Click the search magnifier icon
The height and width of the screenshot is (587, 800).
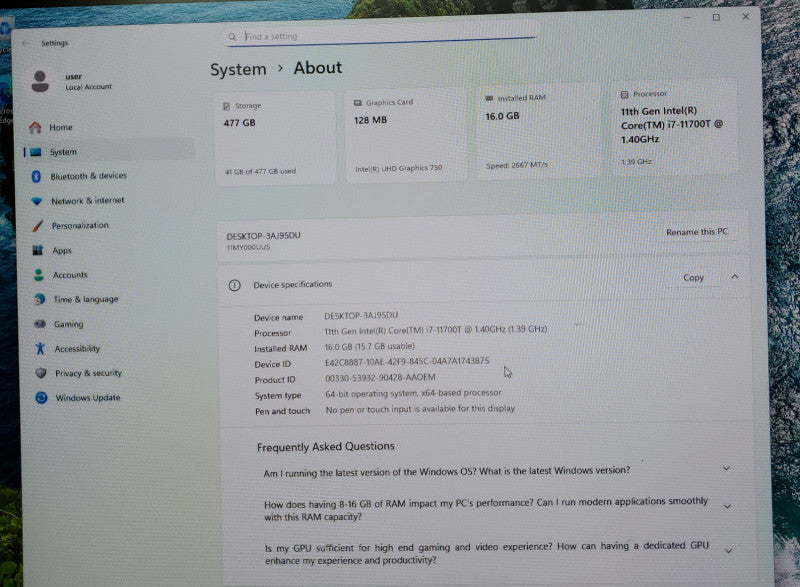coord(232,37)
